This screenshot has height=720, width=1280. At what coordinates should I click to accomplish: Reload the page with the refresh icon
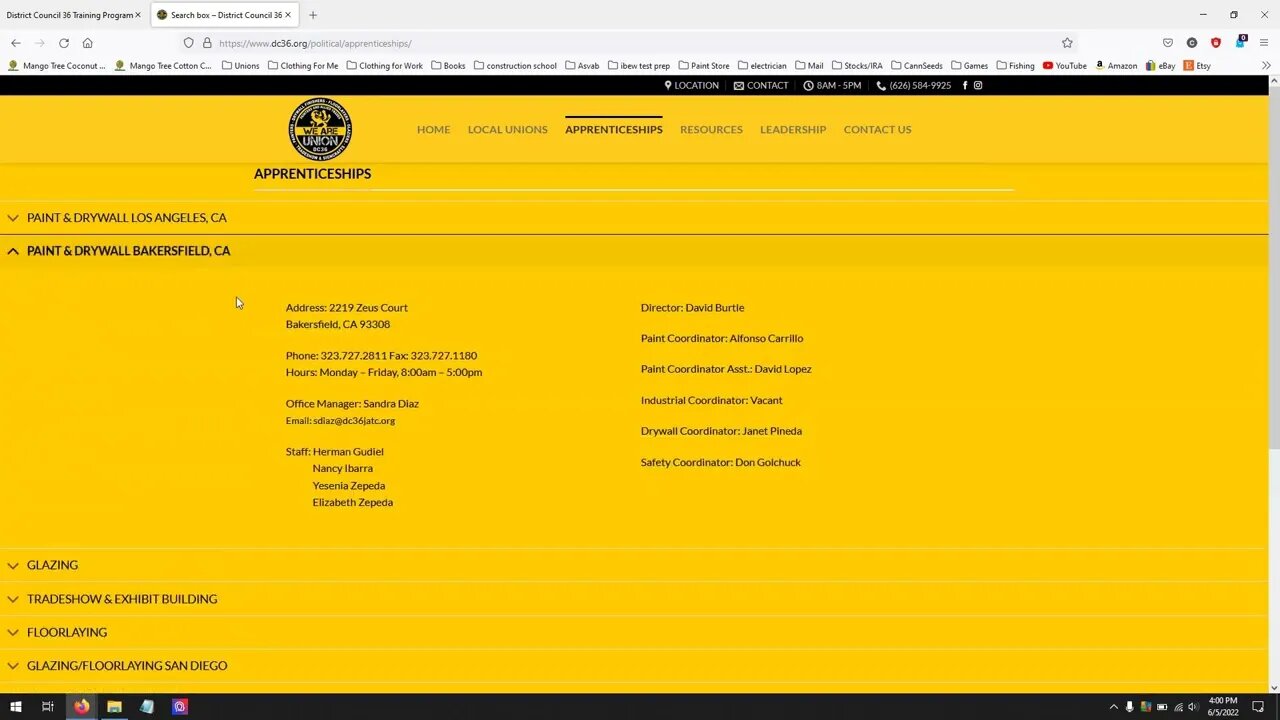(x=64, y=43)
